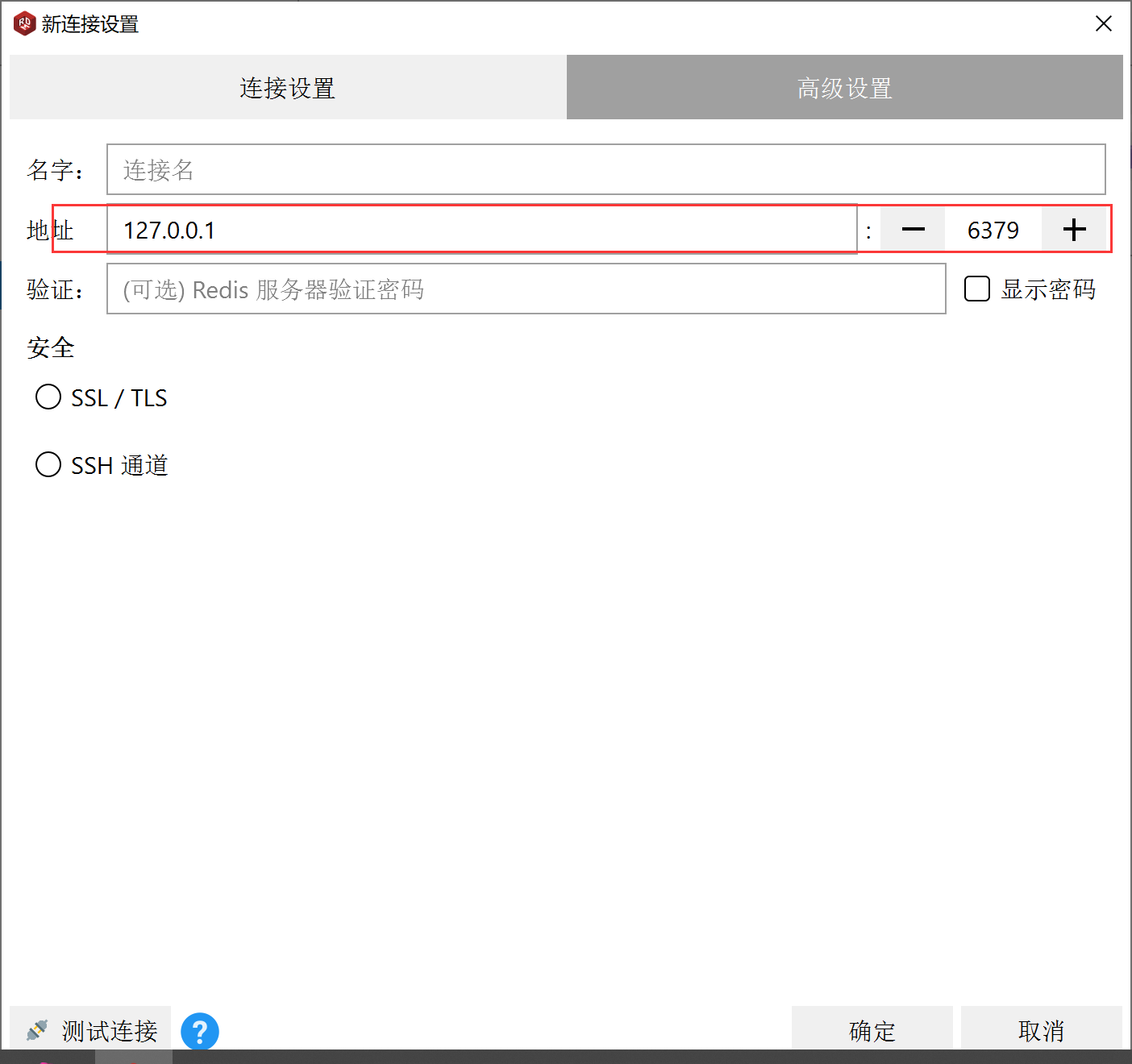This screenshot has height=1064, width=1132.
Task: Click the Redis app icon in title bar
Action: [24, 24]
